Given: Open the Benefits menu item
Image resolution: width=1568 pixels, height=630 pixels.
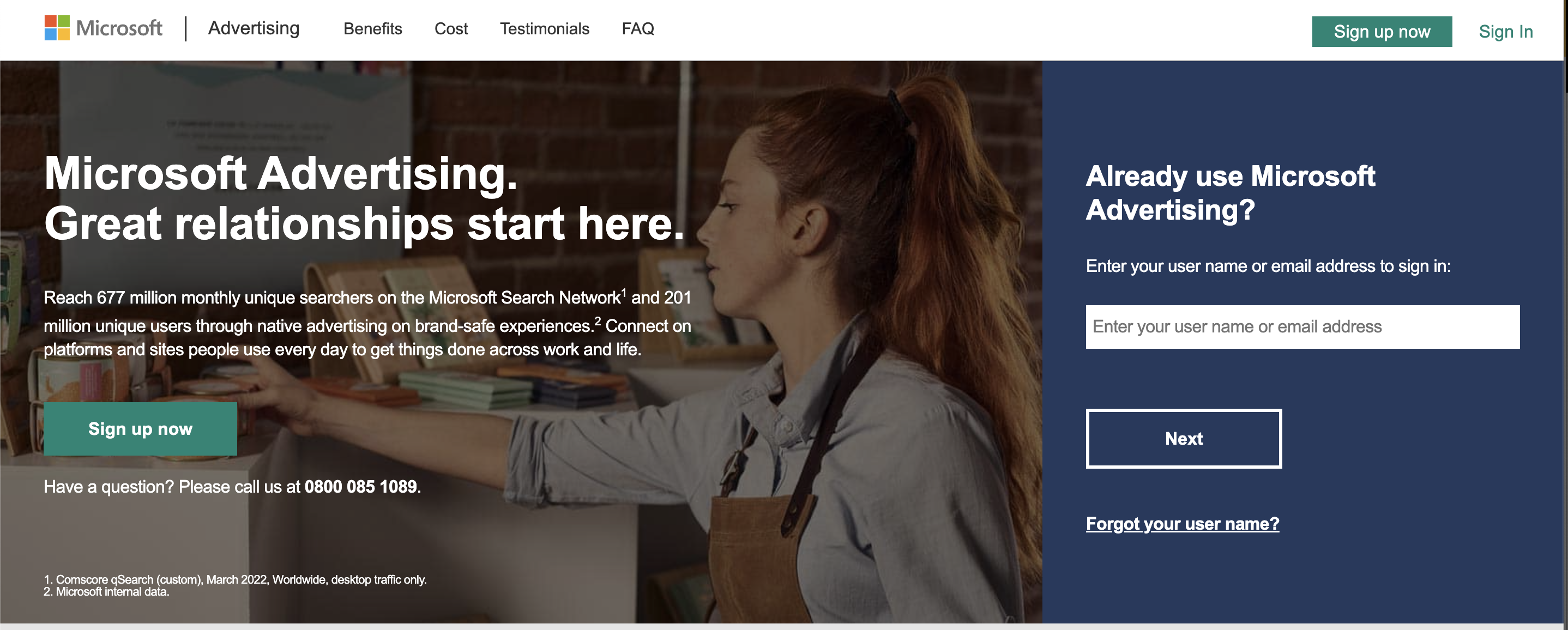Looking at the screenshot, I should coord(372,28).
